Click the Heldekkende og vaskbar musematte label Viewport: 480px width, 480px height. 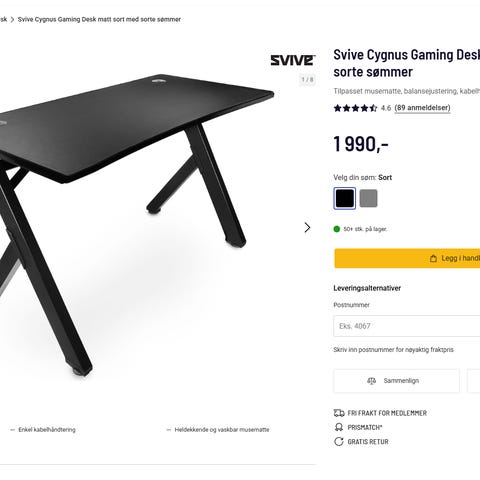tap(222, 430)
